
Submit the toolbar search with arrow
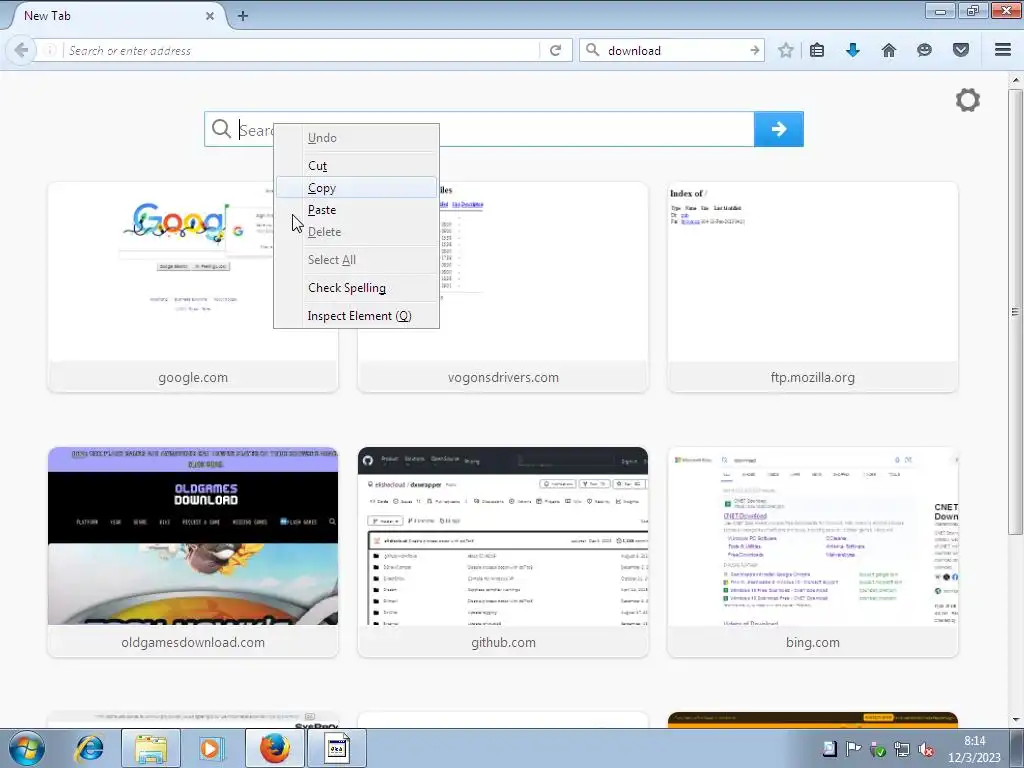[754, 50]
